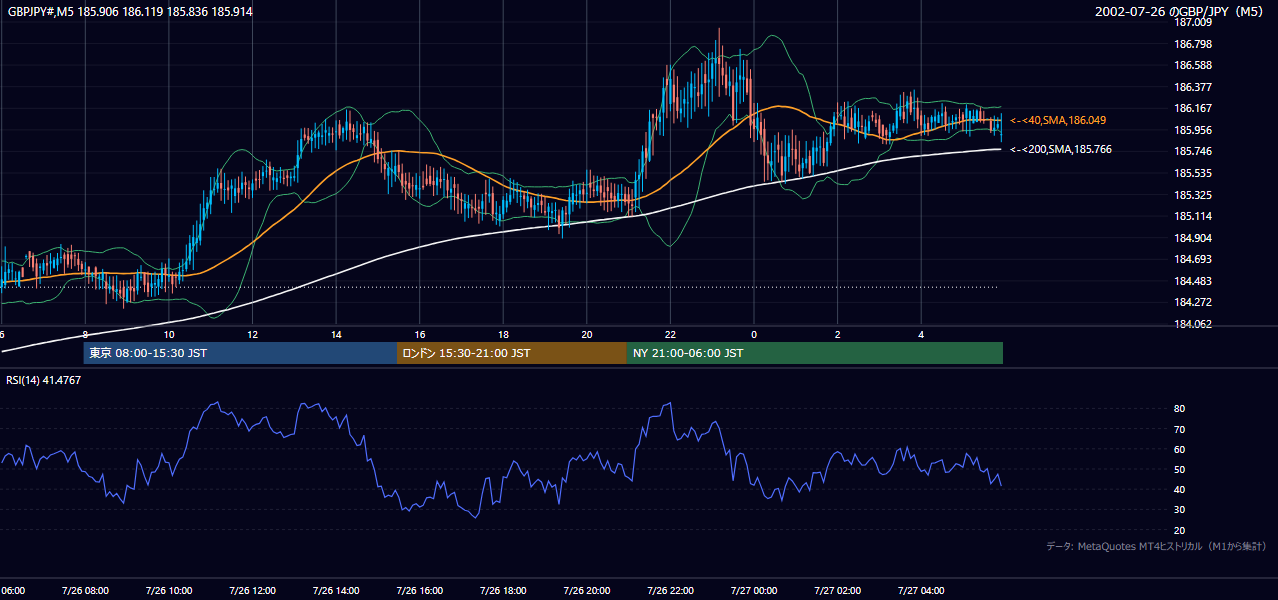
Task: Click the <-<40,SMA,186.049 label
Action: 1058,120
